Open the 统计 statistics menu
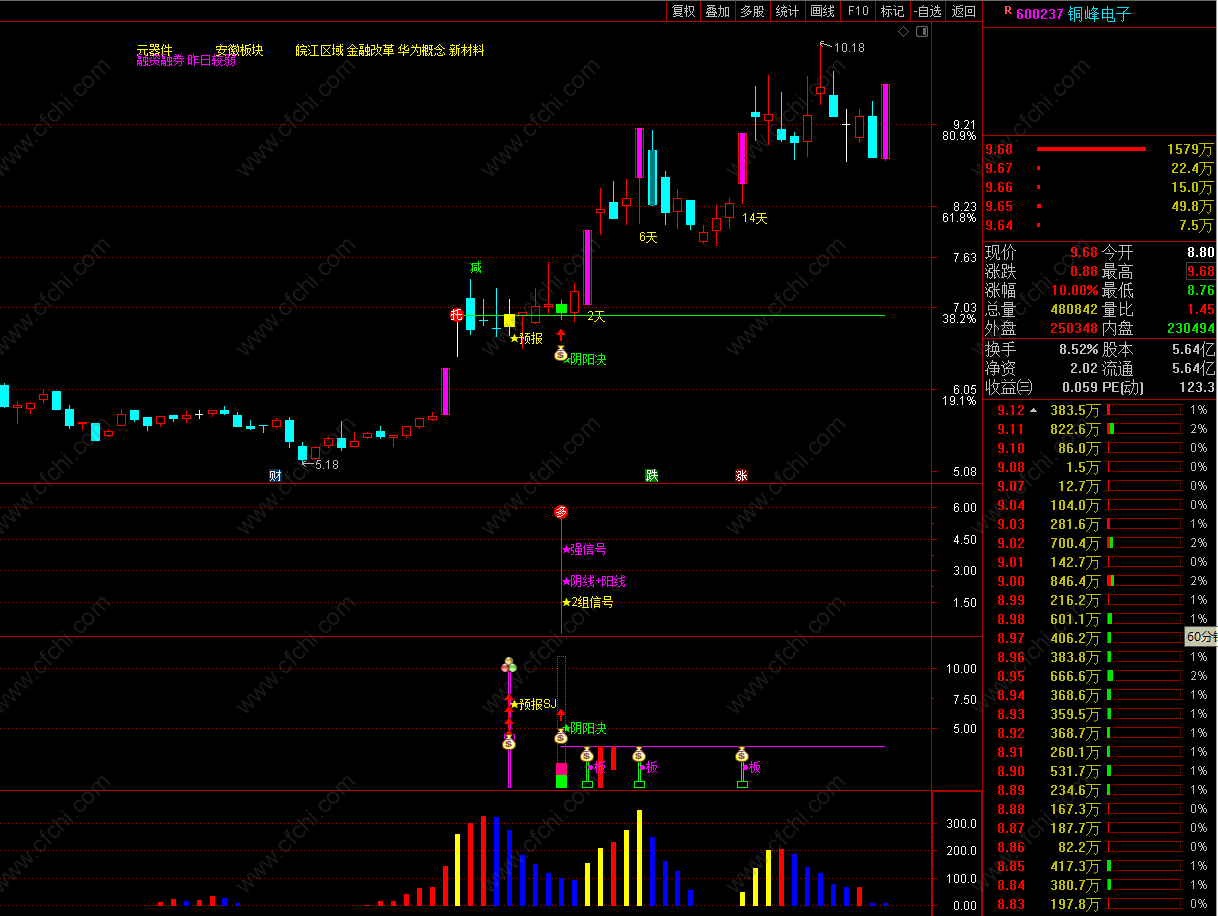The image size is (1218, 916). click(787, 11)
